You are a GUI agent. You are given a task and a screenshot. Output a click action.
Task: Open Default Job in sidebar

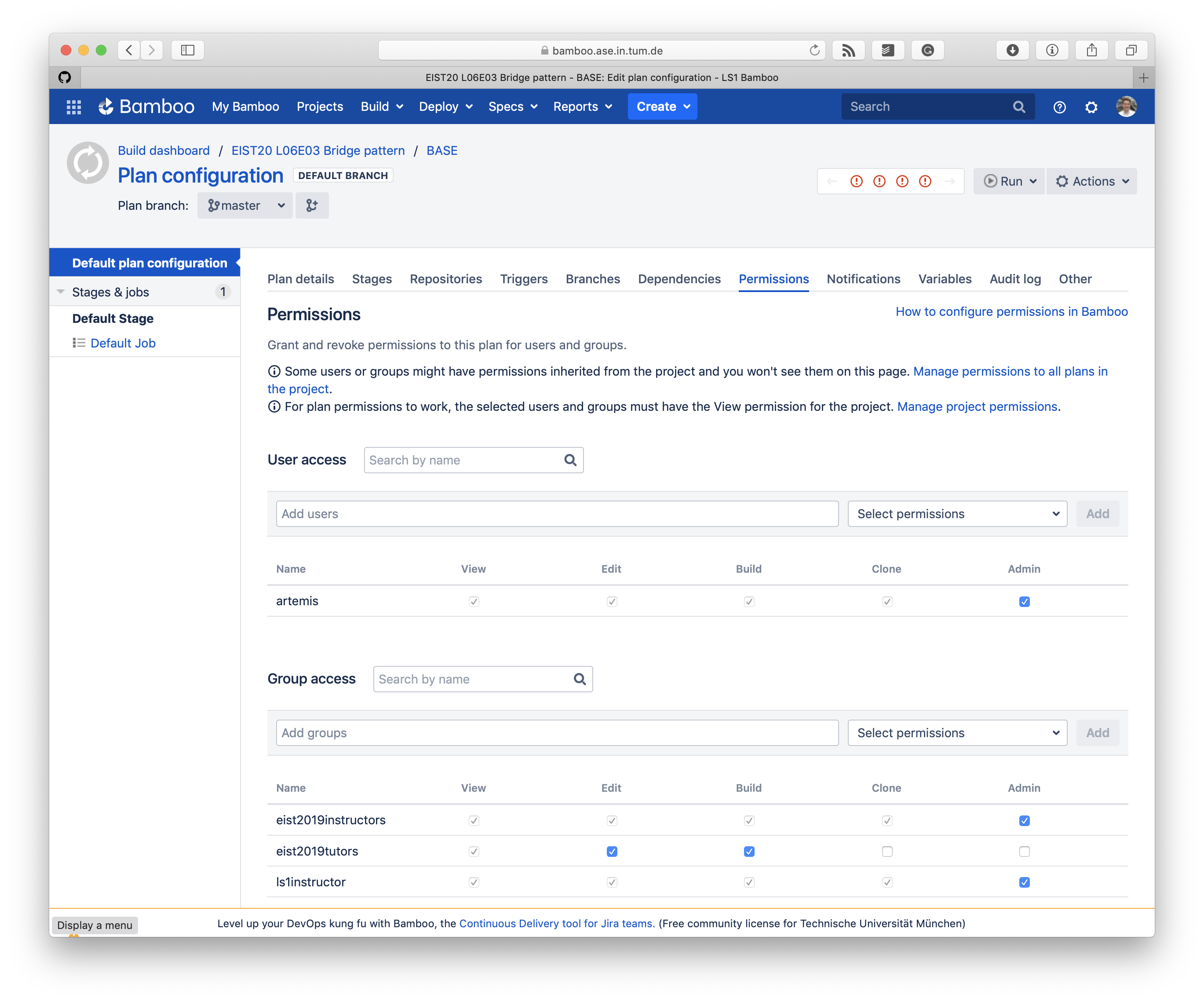pyautogui.click(x=123, y=343)
